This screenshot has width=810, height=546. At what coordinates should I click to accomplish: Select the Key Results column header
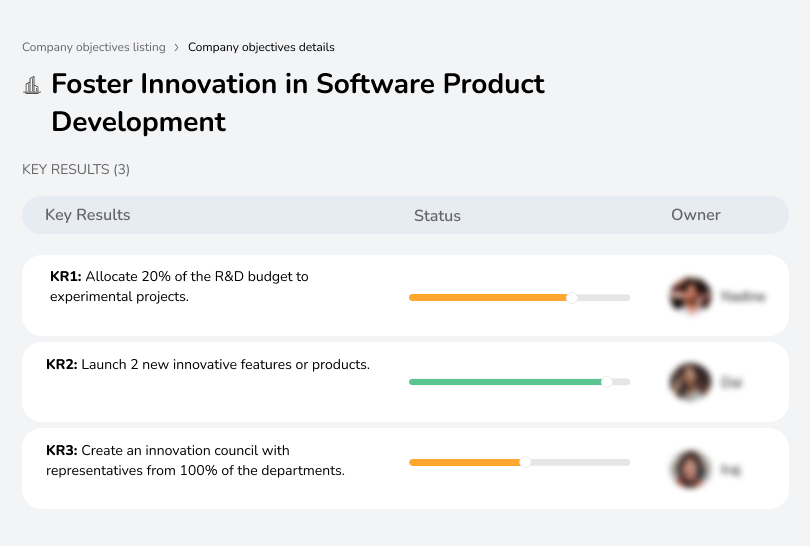tap(88, 215)
